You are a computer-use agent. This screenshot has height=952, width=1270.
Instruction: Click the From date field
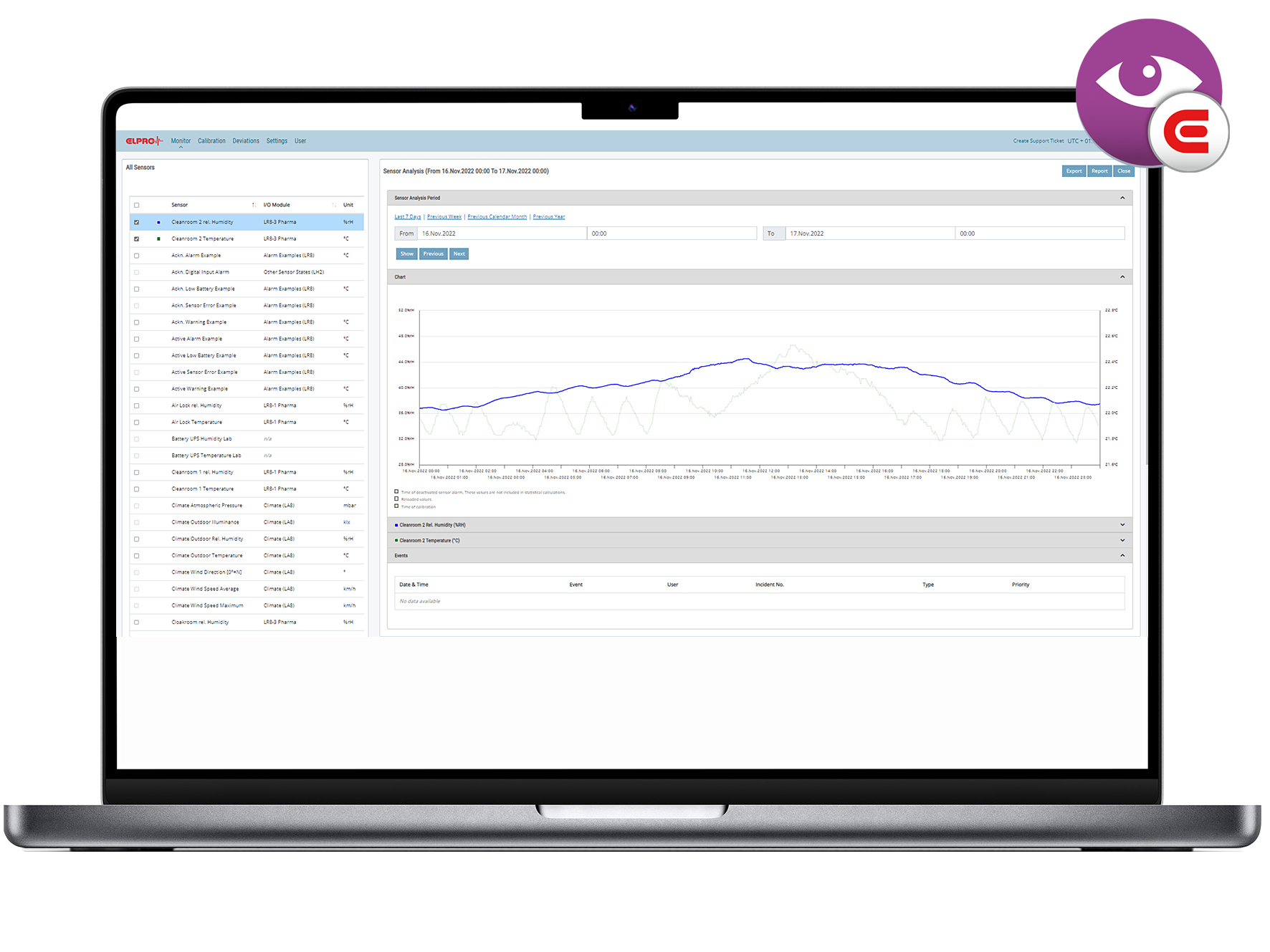[502, 234]
